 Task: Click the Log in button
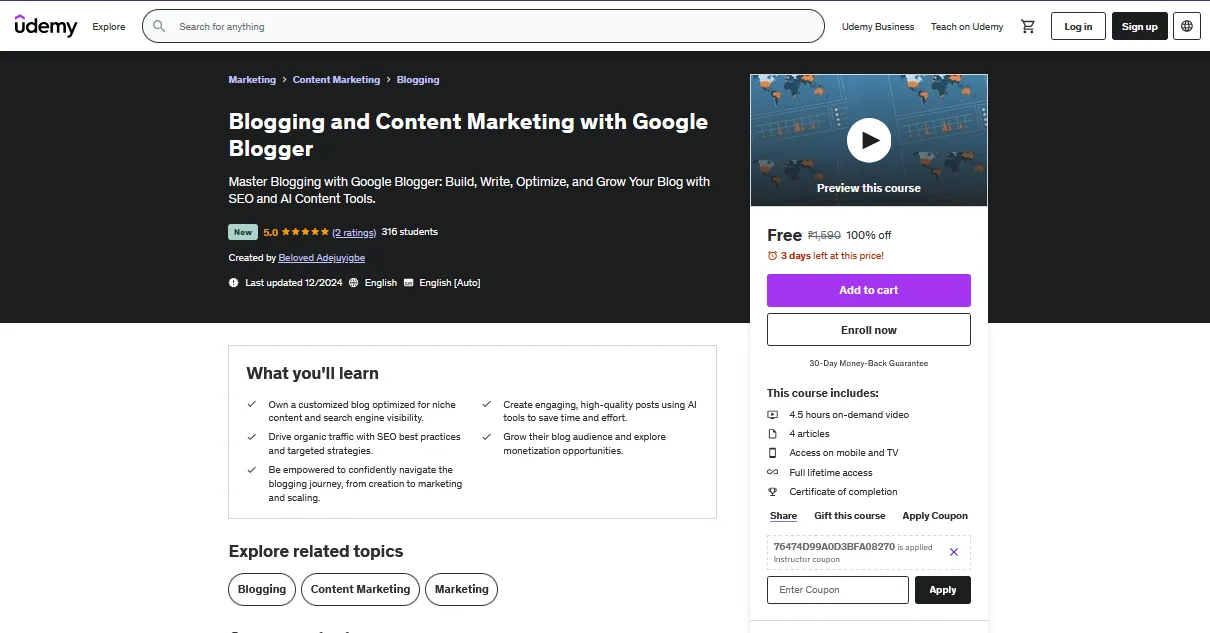[x=1078, y=26]
